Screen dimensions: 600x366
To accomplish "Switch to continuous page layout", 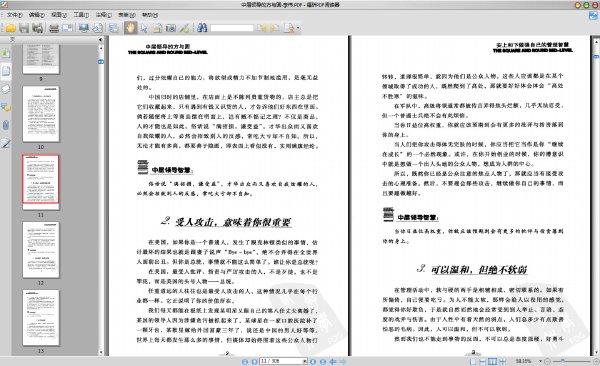I will 483,361.
